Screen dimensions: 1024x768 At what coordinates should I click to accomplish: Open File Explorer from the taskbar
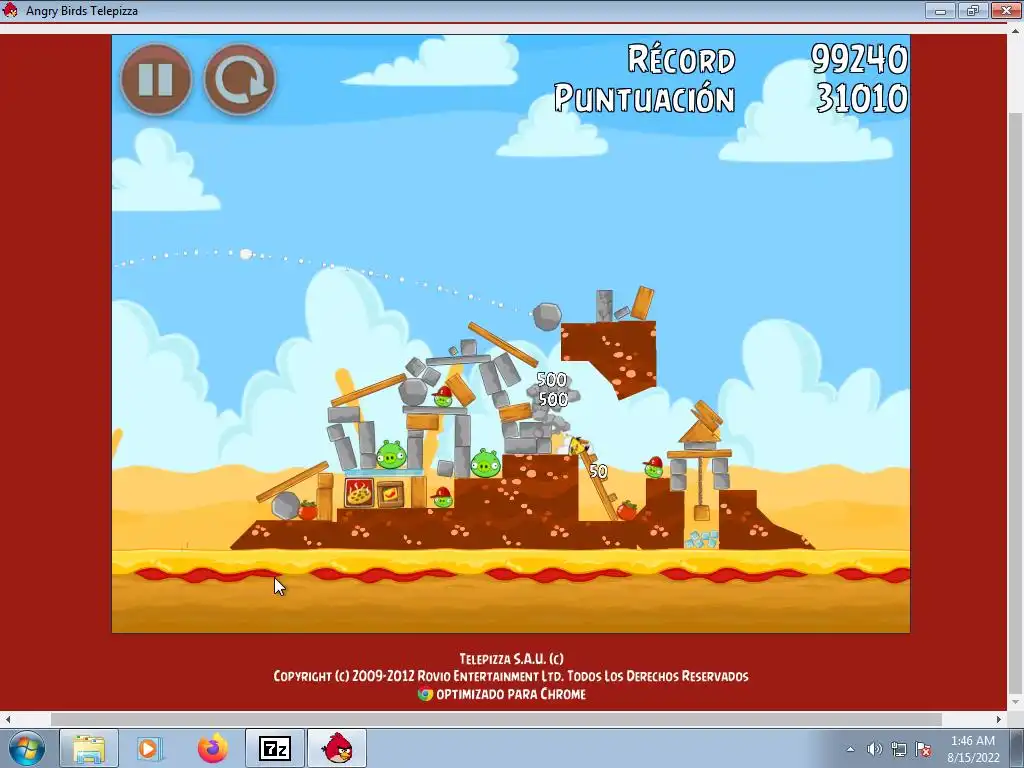point(89,748)
